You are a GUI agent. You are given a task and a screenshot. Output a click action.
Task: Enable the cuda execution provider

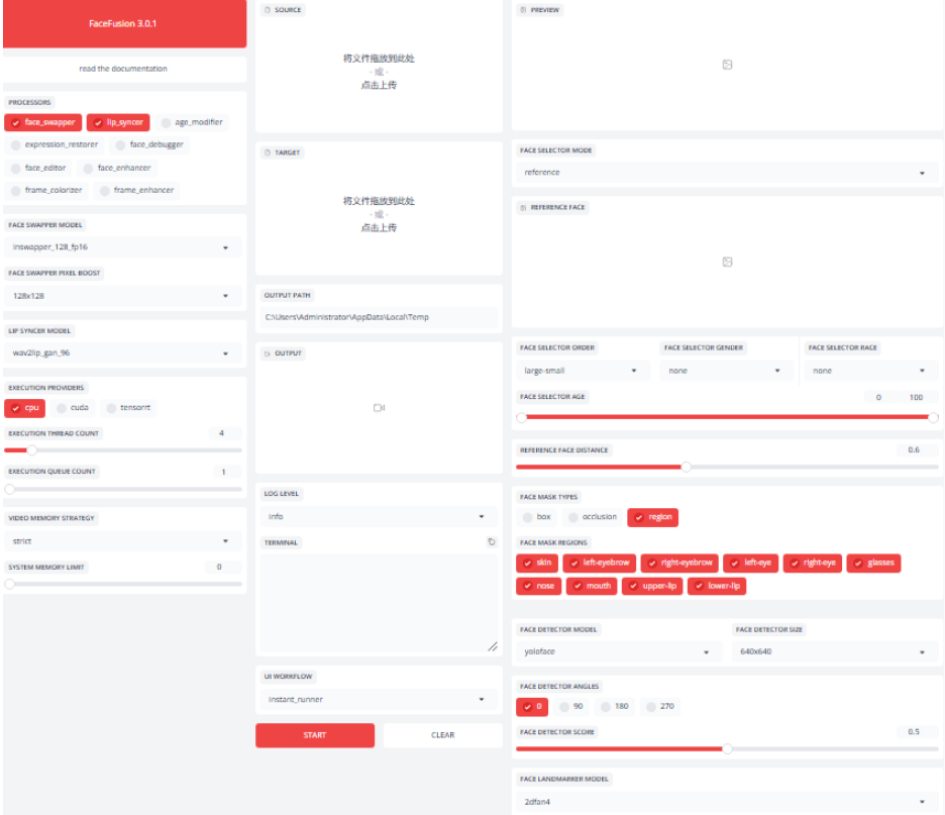(72, 408)
